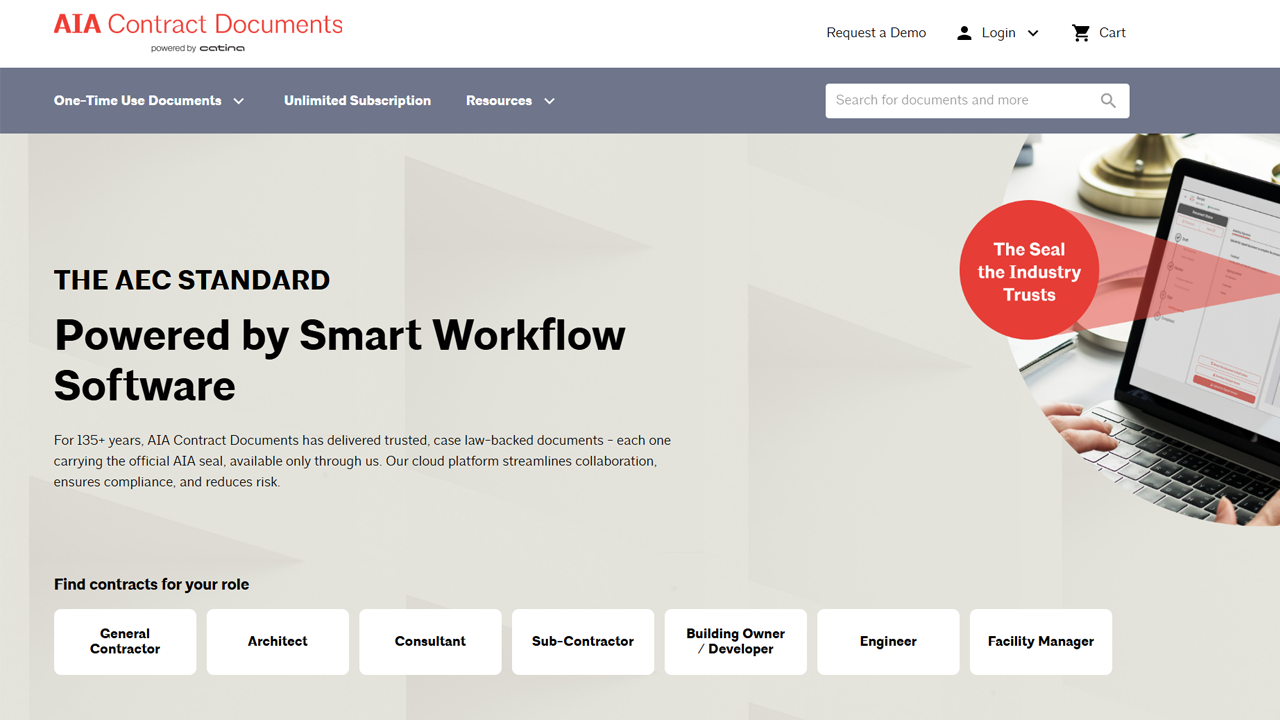Click the shopping cart icon
The width and height of the screenshot is (1280, 720).
tap(1081, 33)
